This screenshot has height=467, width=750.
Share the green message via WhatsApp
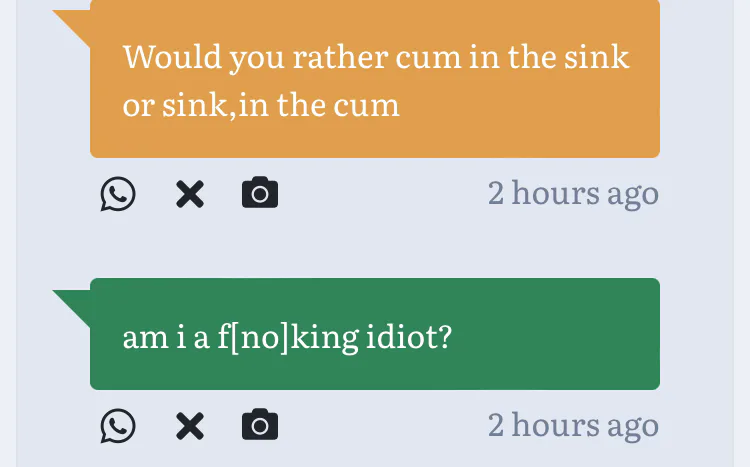[x=118, y=426]
